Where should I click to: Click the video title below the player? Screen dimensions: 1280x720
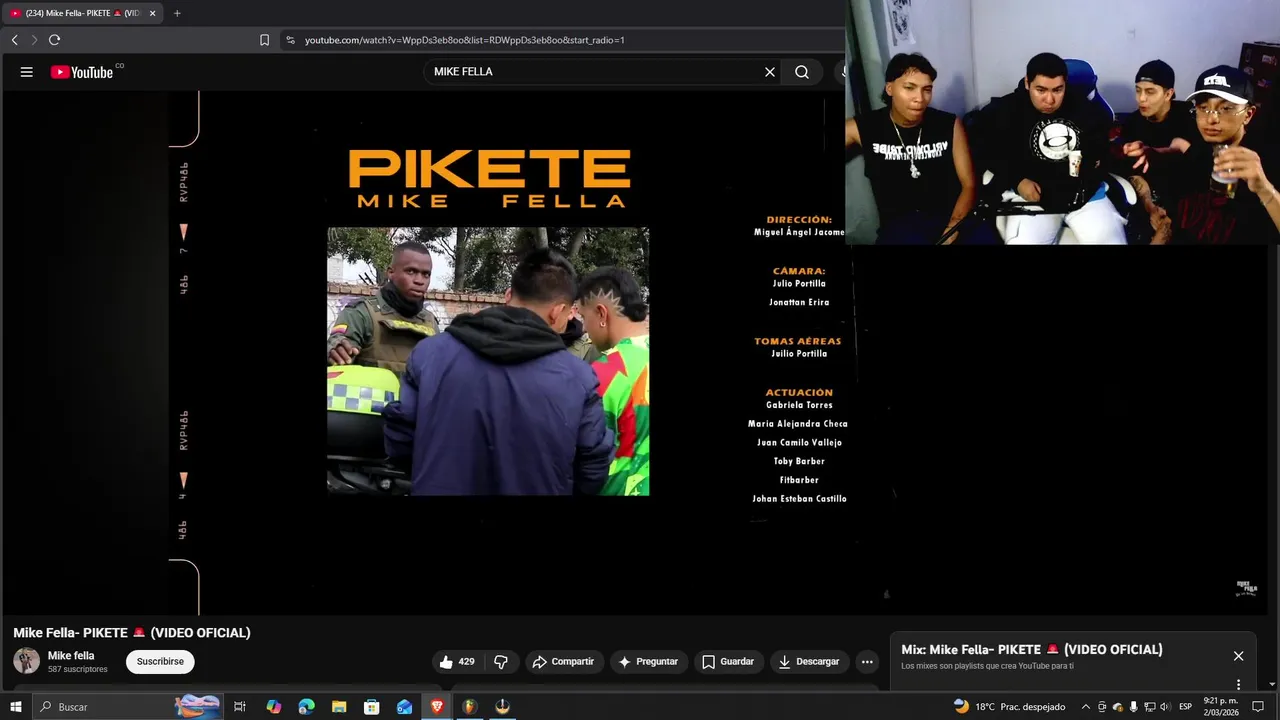click(132, 633)
